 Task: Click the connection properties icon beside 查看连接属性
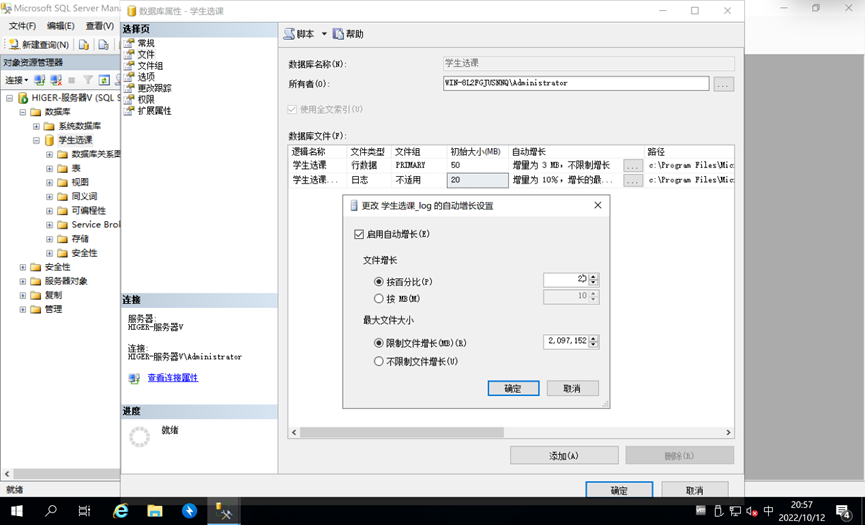[134, 378]
